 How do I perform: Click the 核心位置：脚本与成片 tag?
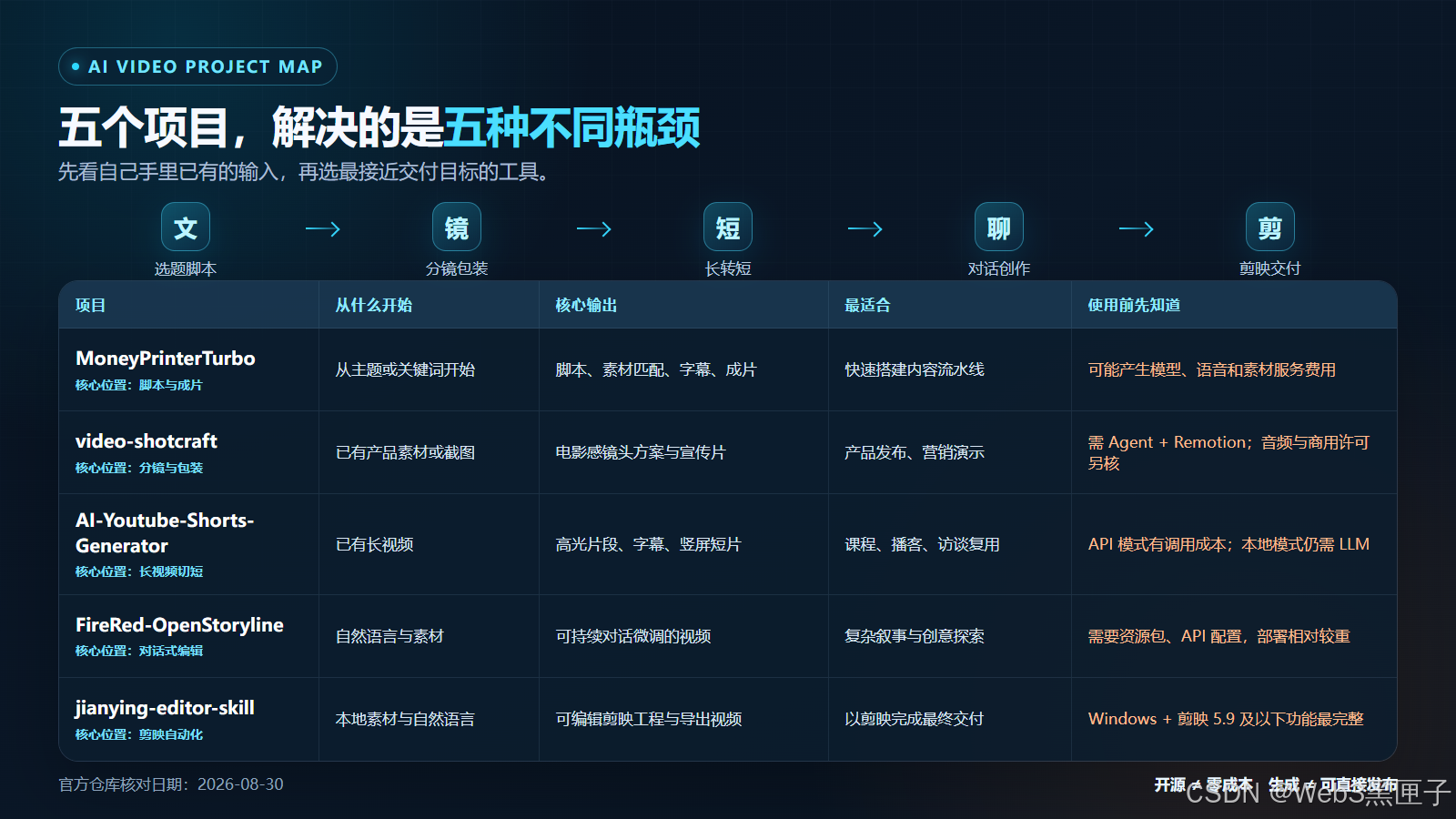139,385
